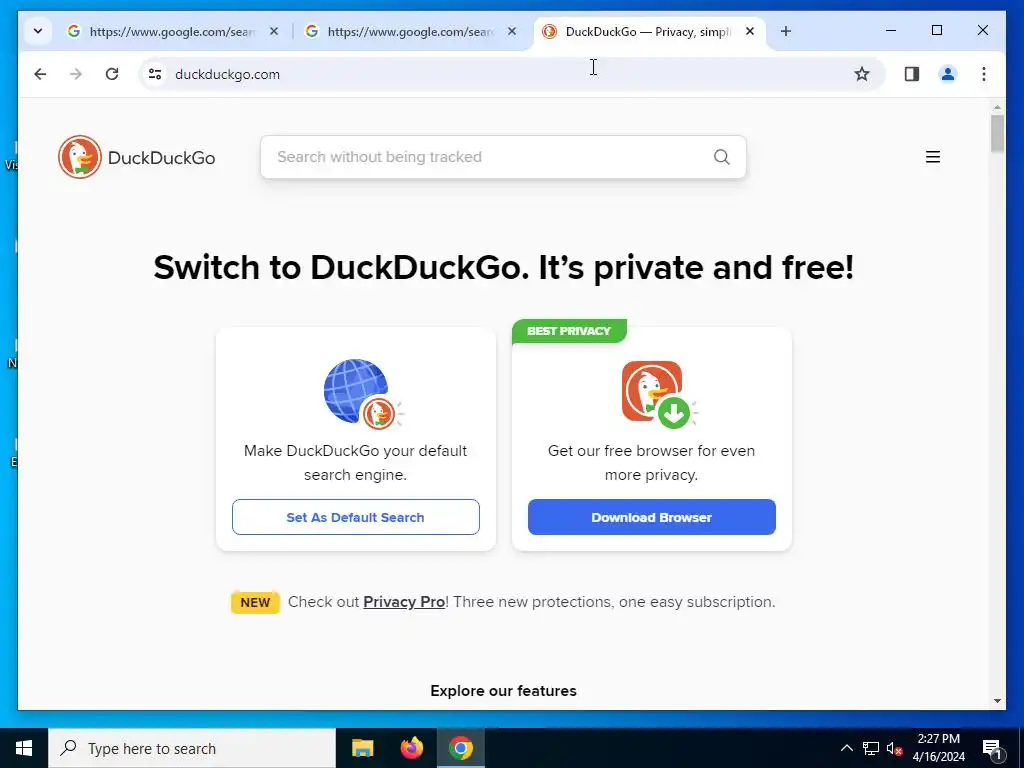The width and height of the screenshot is (1024, 768).
Task: Click 'Explore our features' heading
Action: (x=504, y=691)
